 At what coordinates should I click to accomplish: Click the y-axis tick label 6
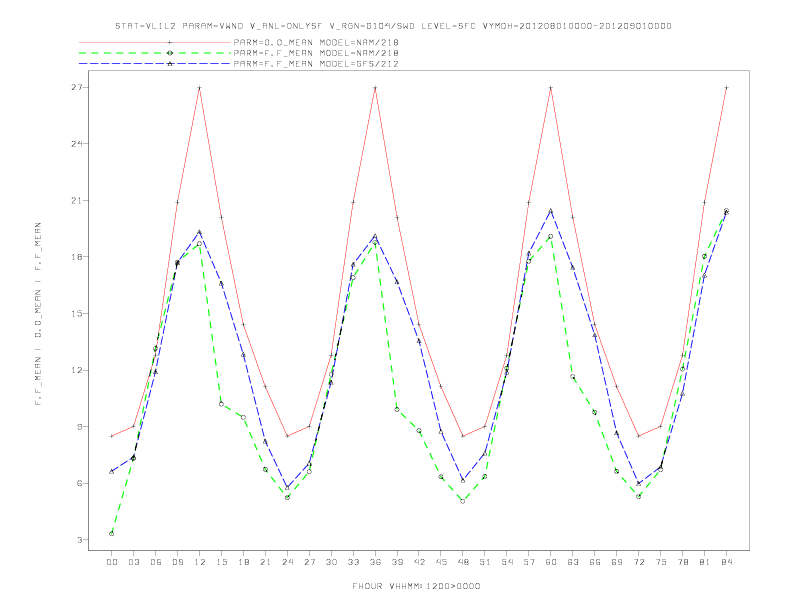(x=79, y=483)
